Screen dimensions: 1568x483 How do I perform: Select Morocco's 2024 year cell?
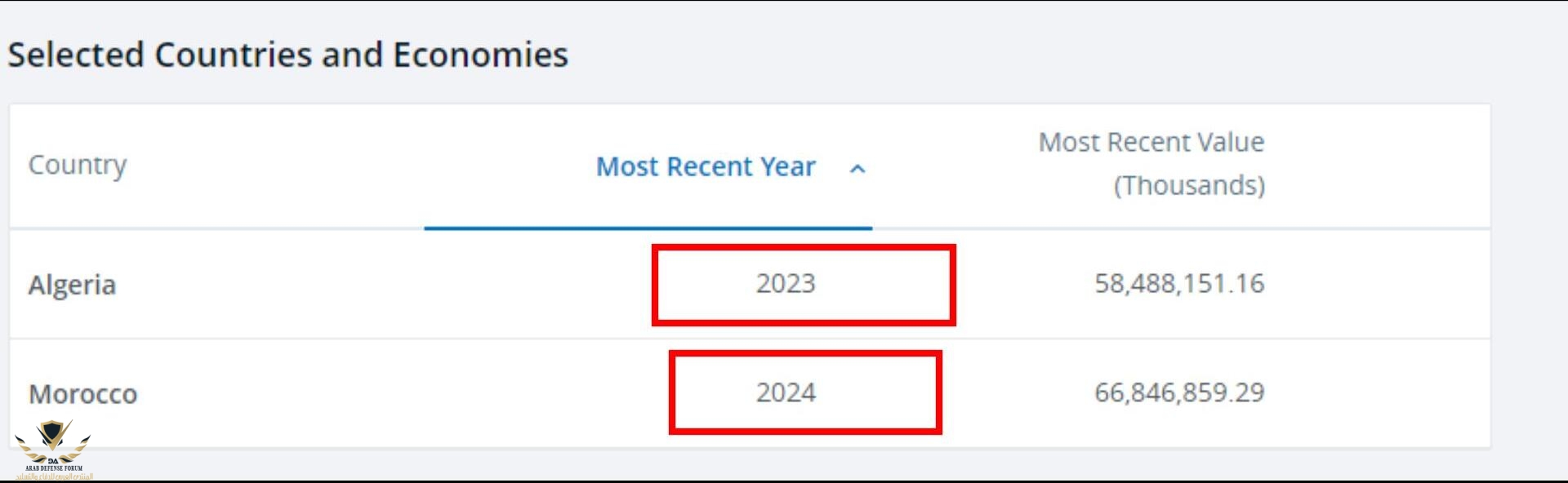(x=786, y=392)
